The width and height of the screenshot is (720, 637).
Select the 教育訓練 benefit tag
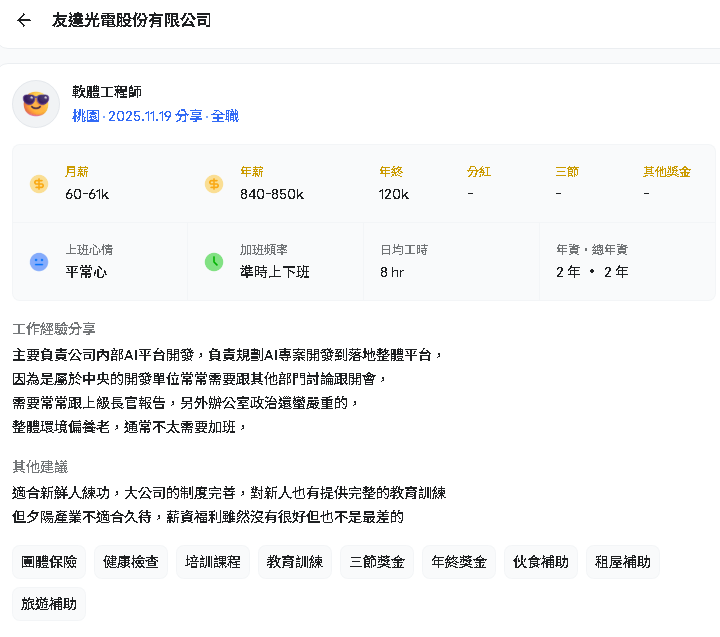click(x=295, y=562)
